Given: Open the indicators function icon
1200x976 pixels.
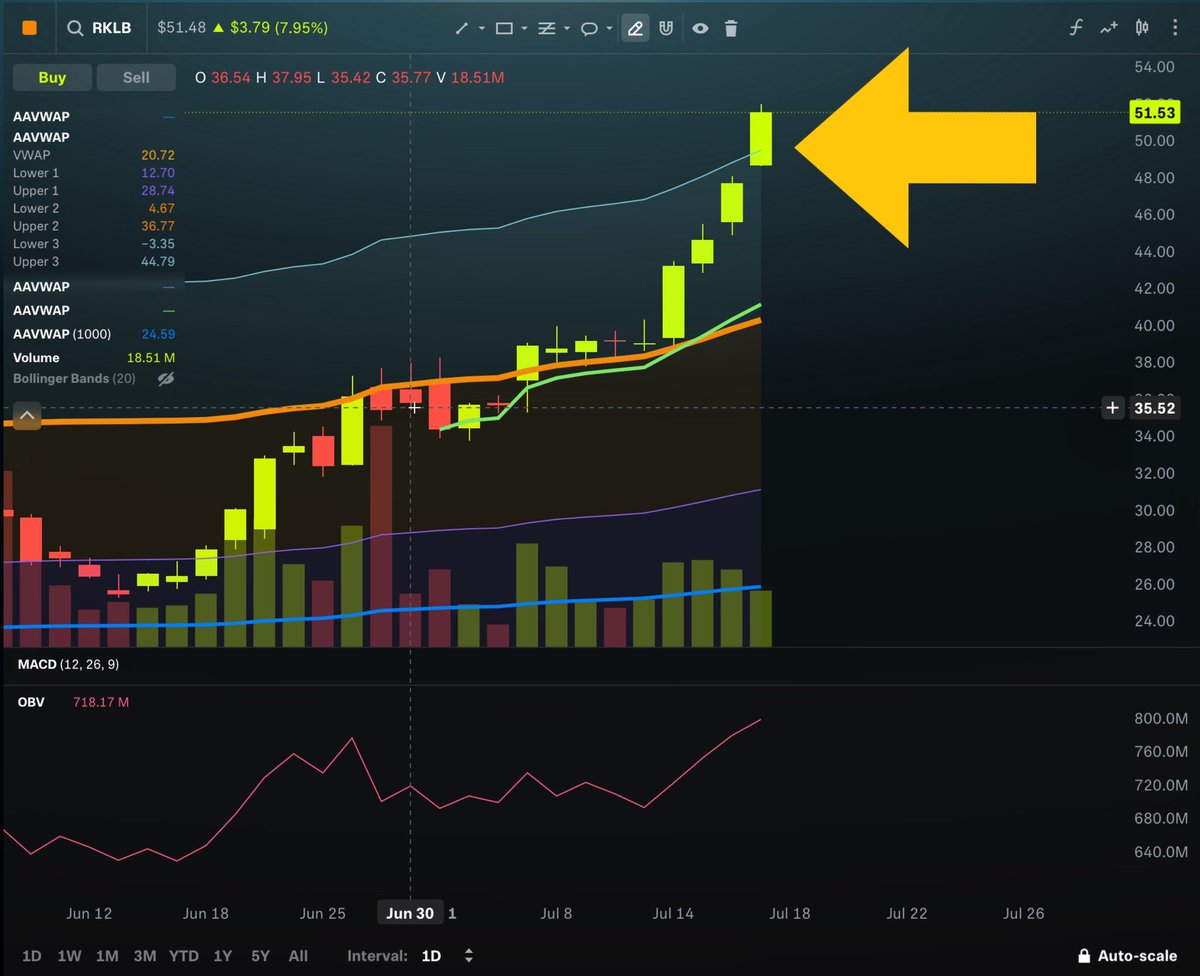Looking at the screenshot, I should point(1076,28).
